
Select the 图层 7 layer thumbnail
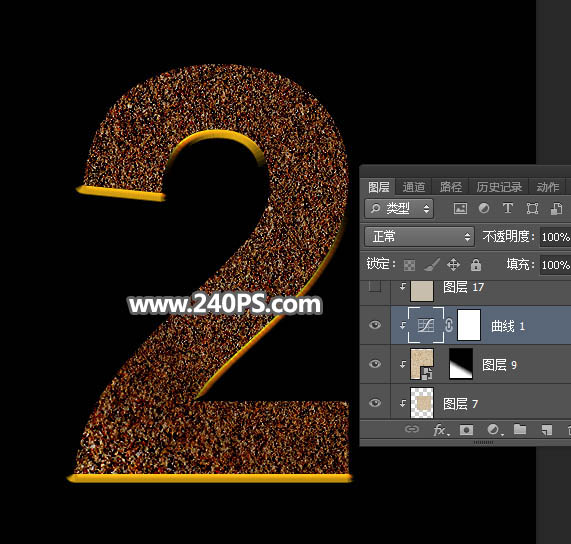pyautogui.click(x=422, y=403)
